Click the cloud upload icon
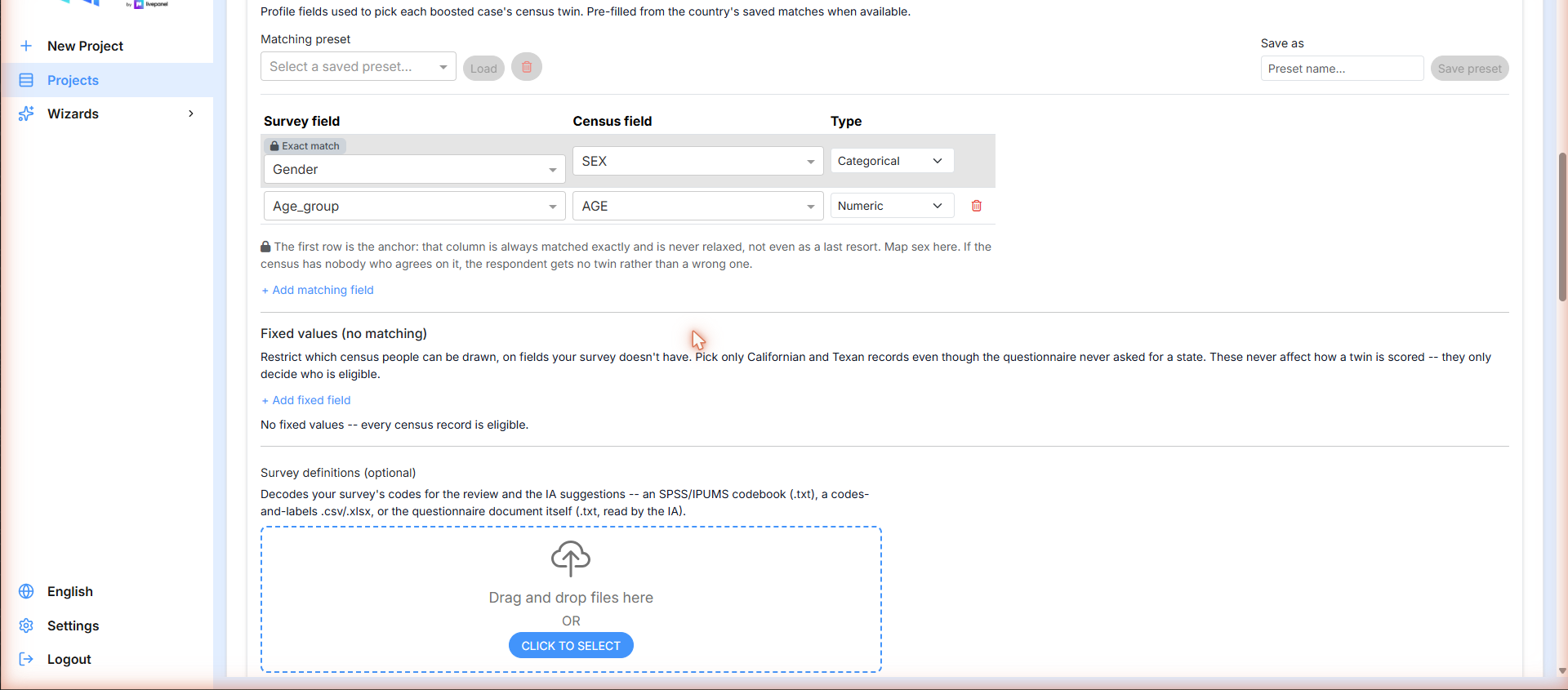The image size is (1568, 690). (571, 559)
